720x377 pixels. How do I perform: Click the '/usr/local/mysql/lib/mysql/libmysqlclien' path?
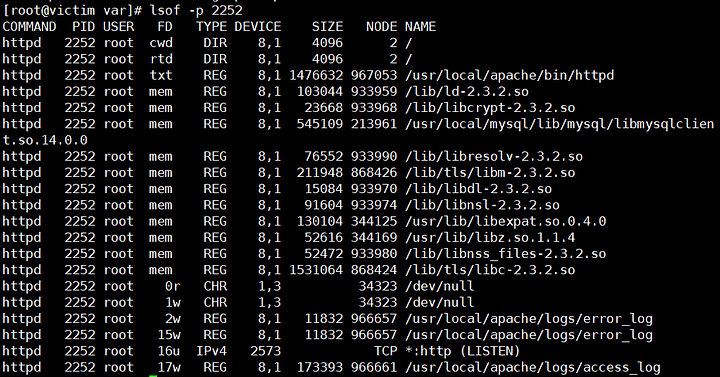(559, 124)
